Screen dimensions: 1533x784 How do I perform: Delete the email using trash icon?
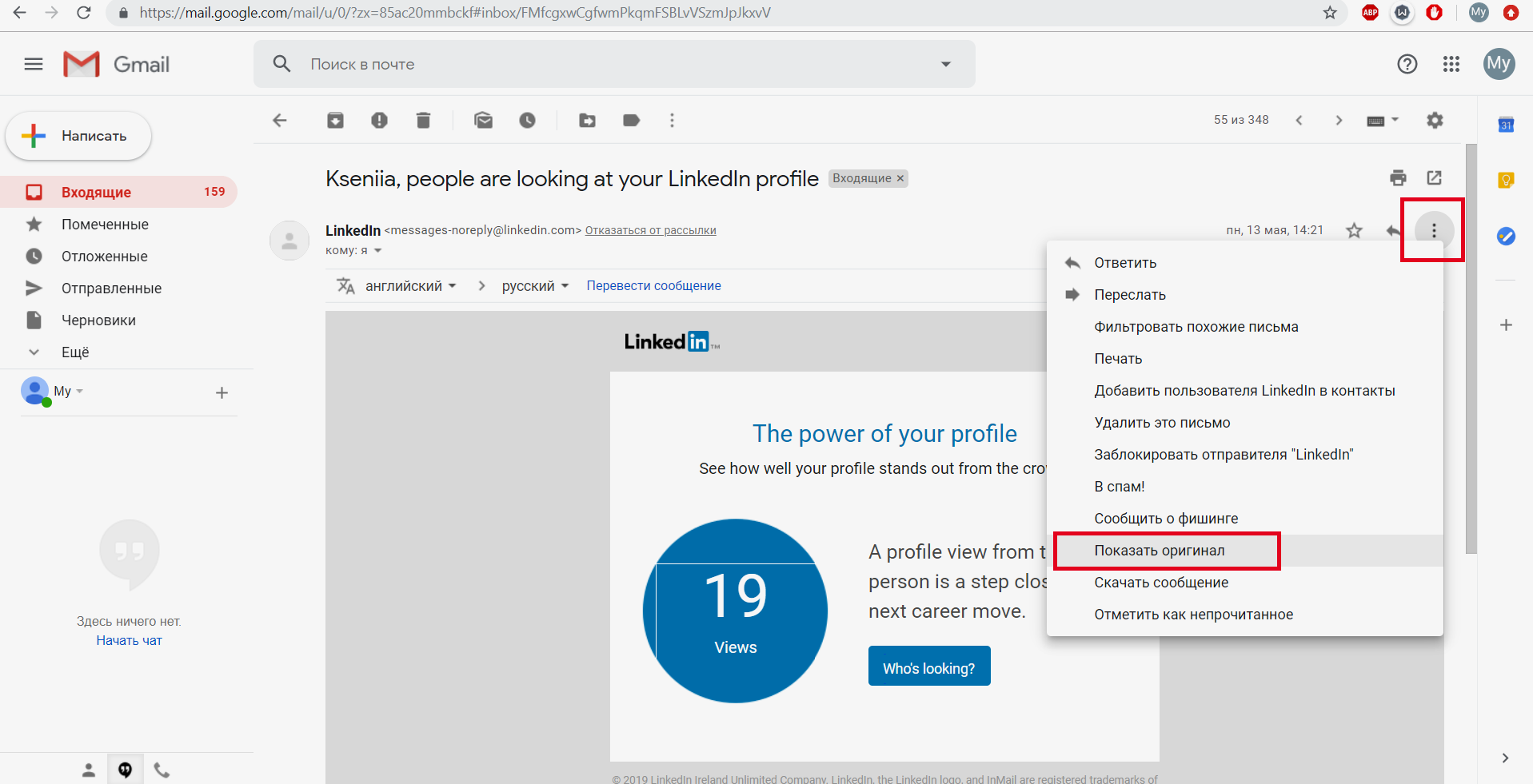coord(423,120)
